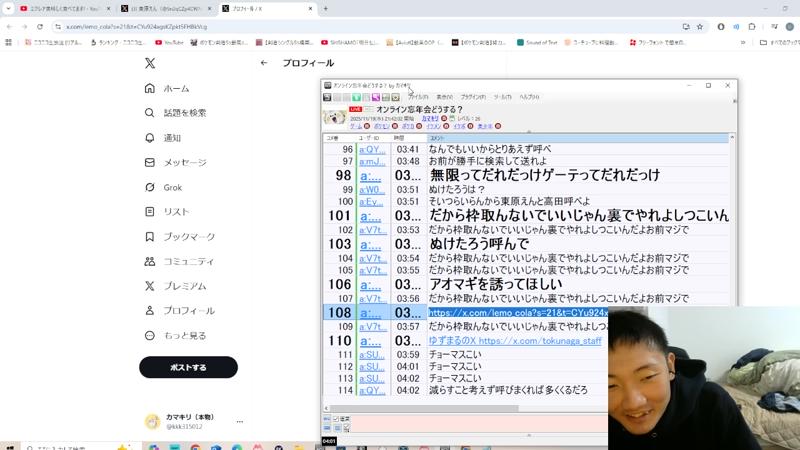Go to ホーム in the X sidebar
The height and width of the screenshot is (450, 800).
167,88
